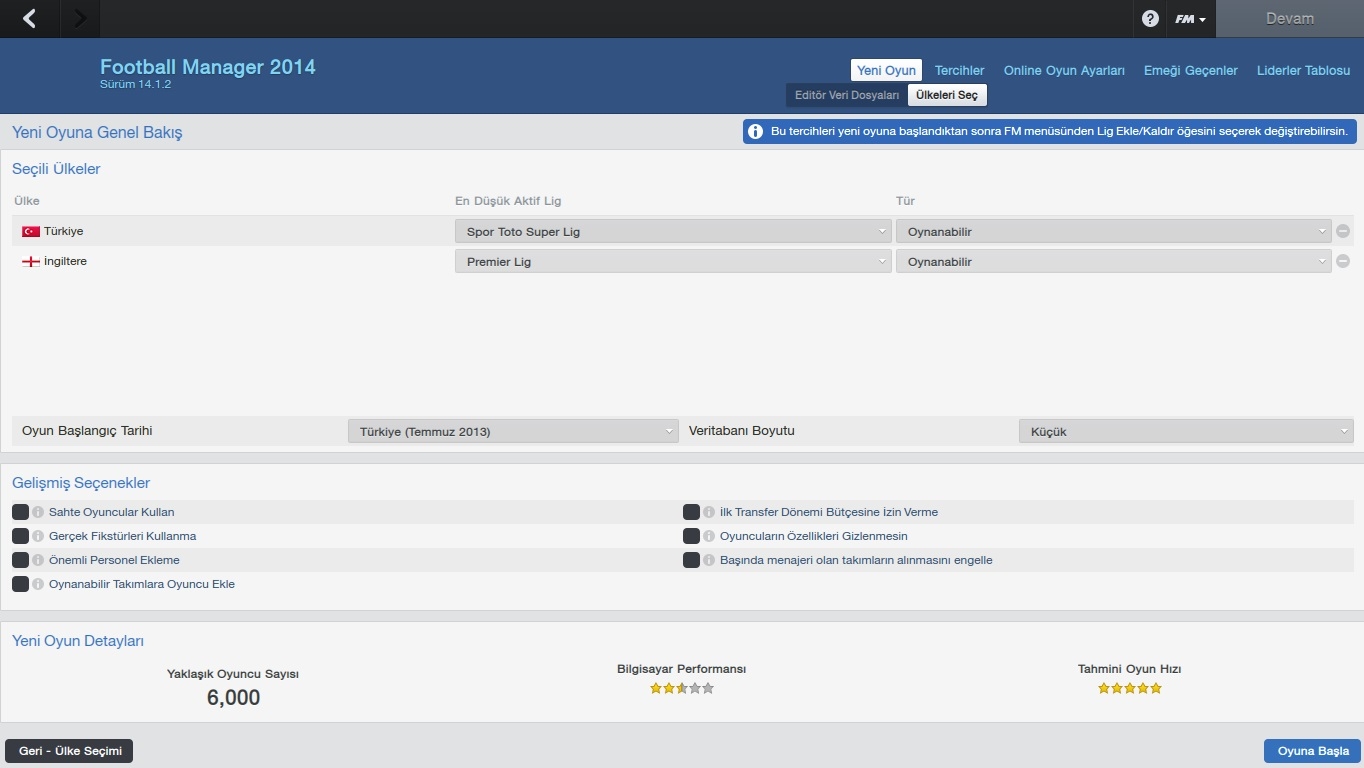Screen dimensions: 1364x768
Task: Click info icon beside Sahte Oyuncular Kullan
Action: [x=39, y=512]
